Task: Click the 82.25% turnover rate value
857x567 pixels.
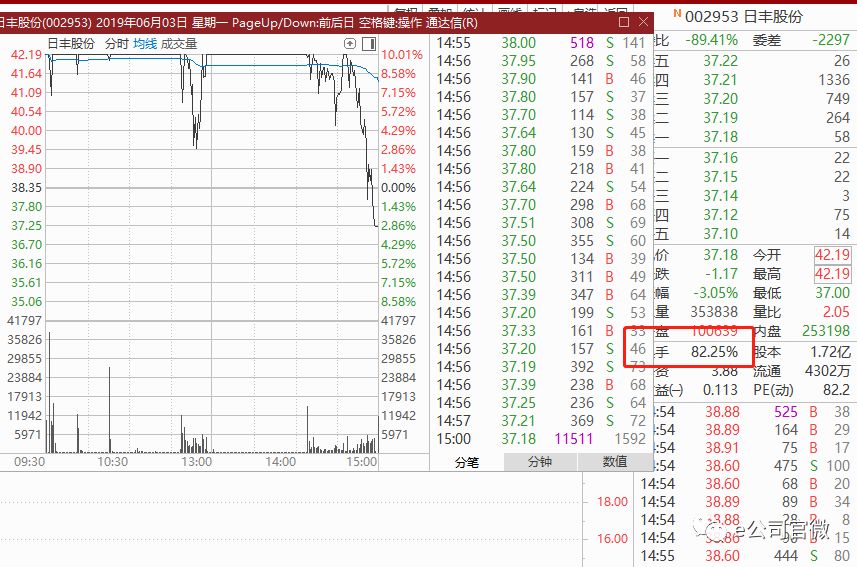Action: [714, 352]
